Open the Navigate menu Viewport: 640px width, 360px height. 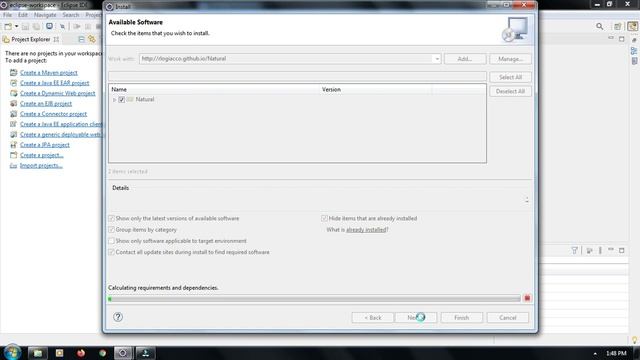45,15
